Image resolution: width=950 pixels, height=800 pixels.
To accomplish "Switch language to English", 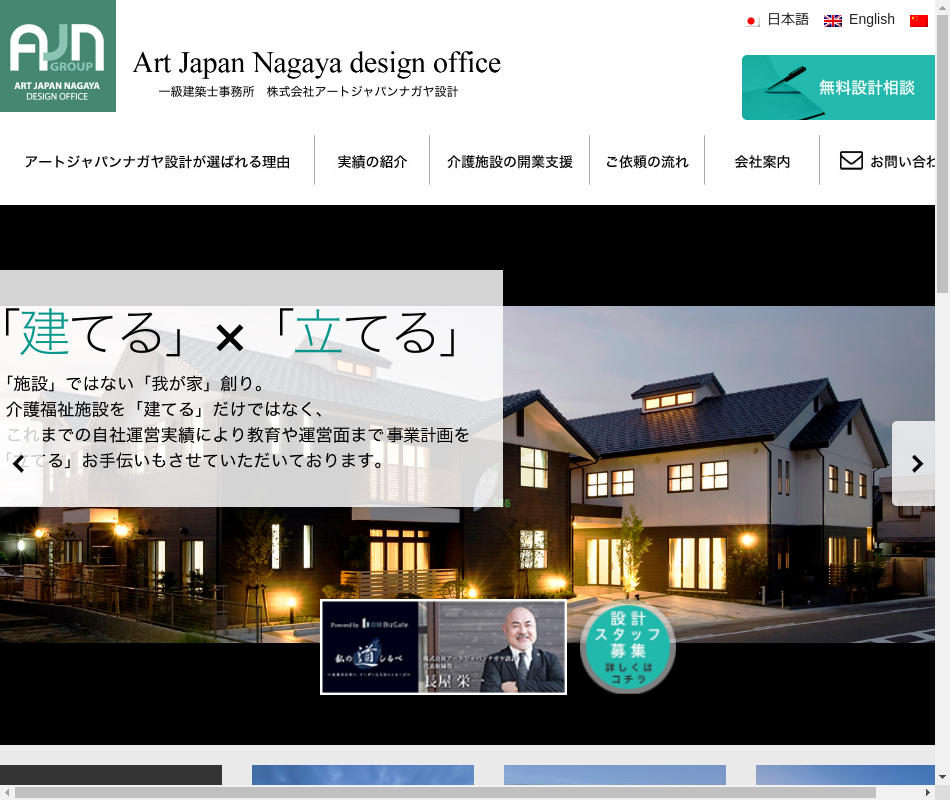I will [x=871, y=19].
